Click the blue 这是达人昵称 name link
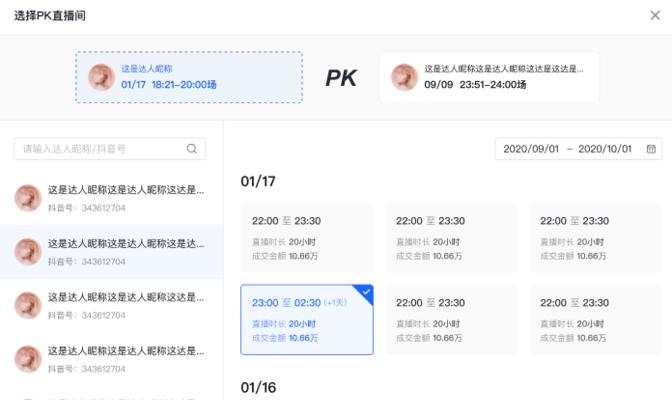Viewport: 672px width, 400px height. click(x=147, y=69)
